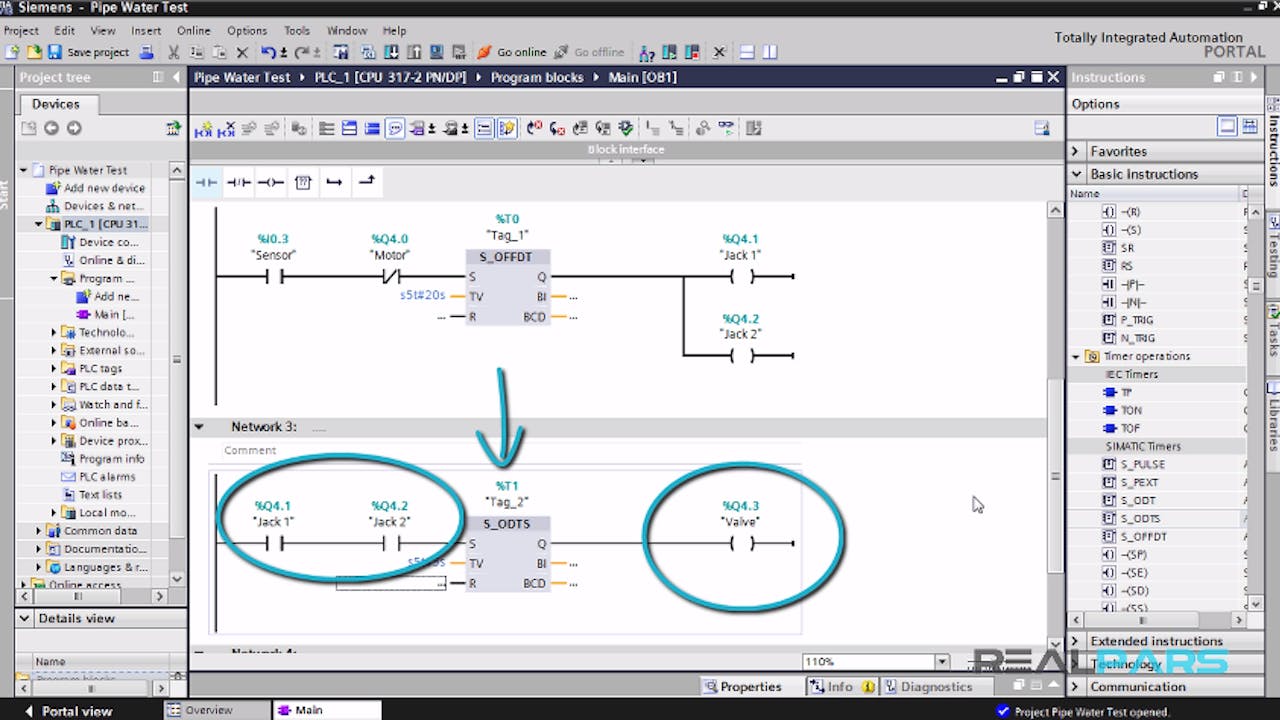Open the Window menu

click(x=347, y=31)
